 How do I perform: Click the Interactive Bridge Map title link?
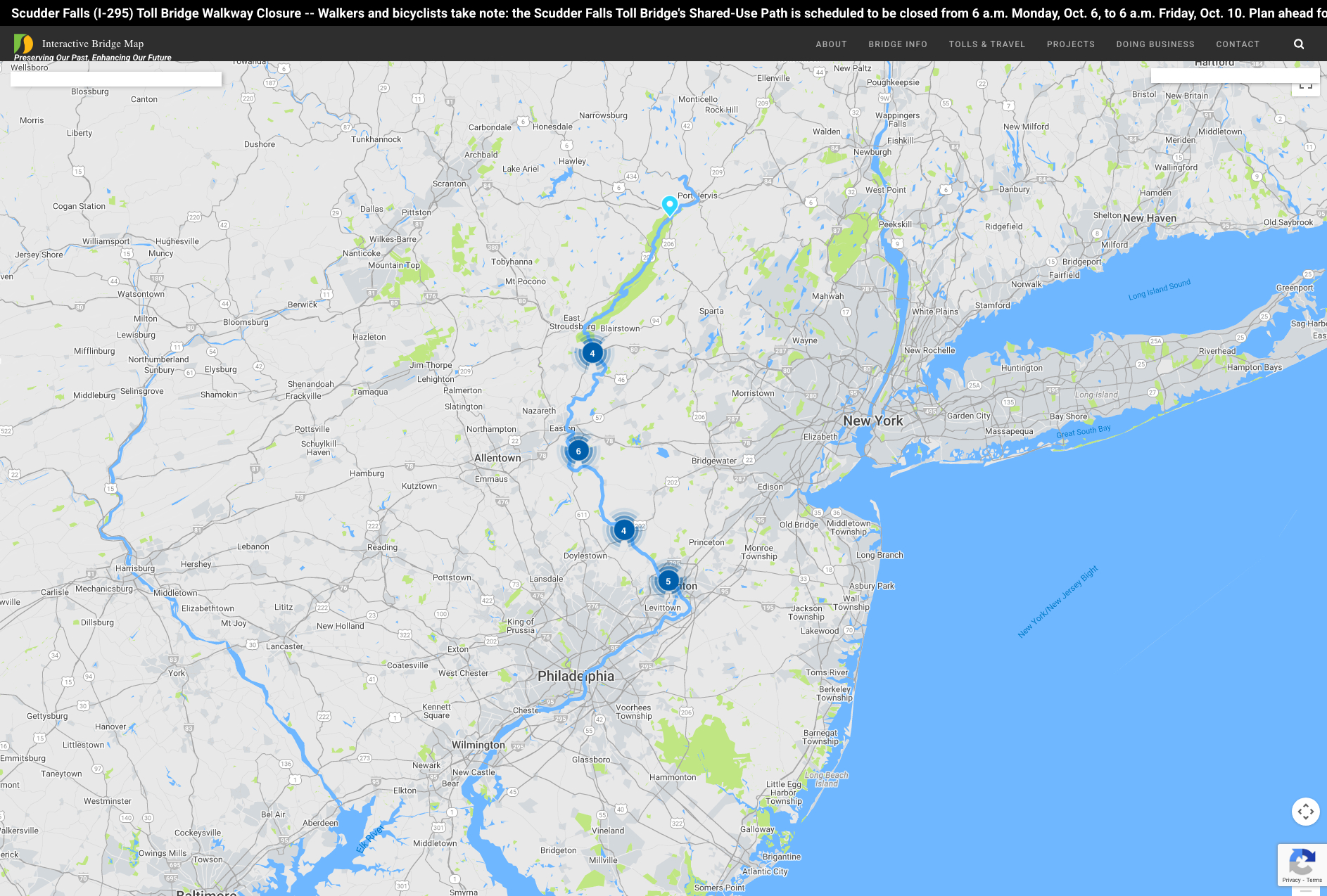click(92, 44)
